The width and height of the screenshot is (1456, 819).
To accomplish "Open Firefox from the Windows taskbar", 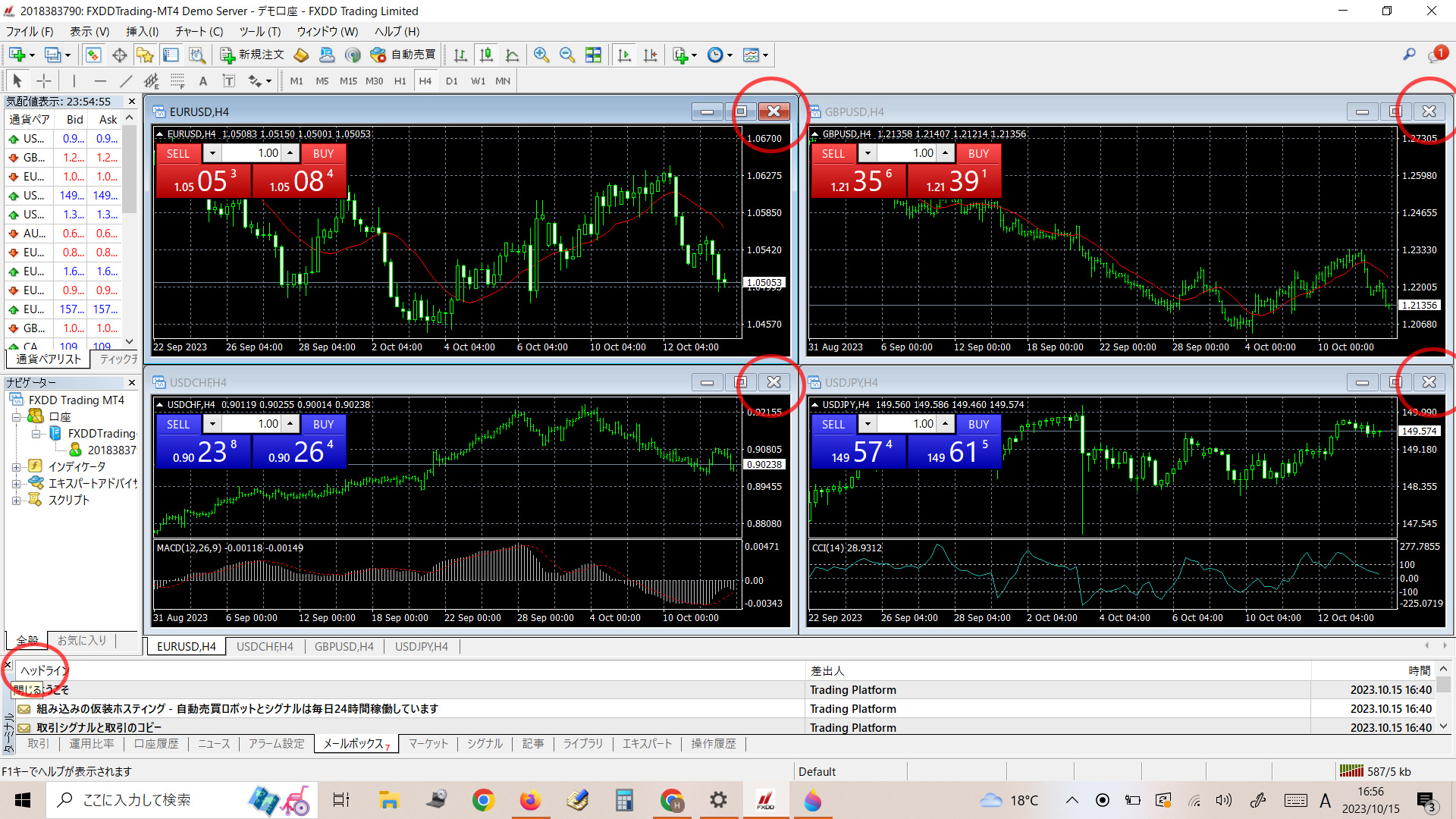I will pyautogui.click(x=530, y=800).
